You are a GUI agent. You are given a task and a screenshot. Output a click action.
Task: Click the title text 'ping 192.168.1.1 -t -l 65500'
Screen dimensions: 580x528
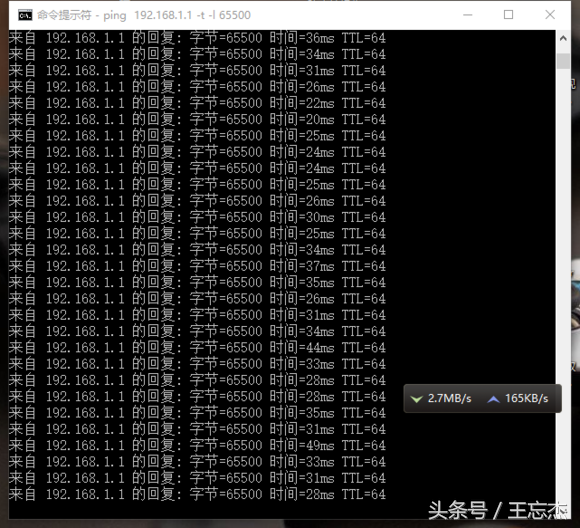click(177, 16)
